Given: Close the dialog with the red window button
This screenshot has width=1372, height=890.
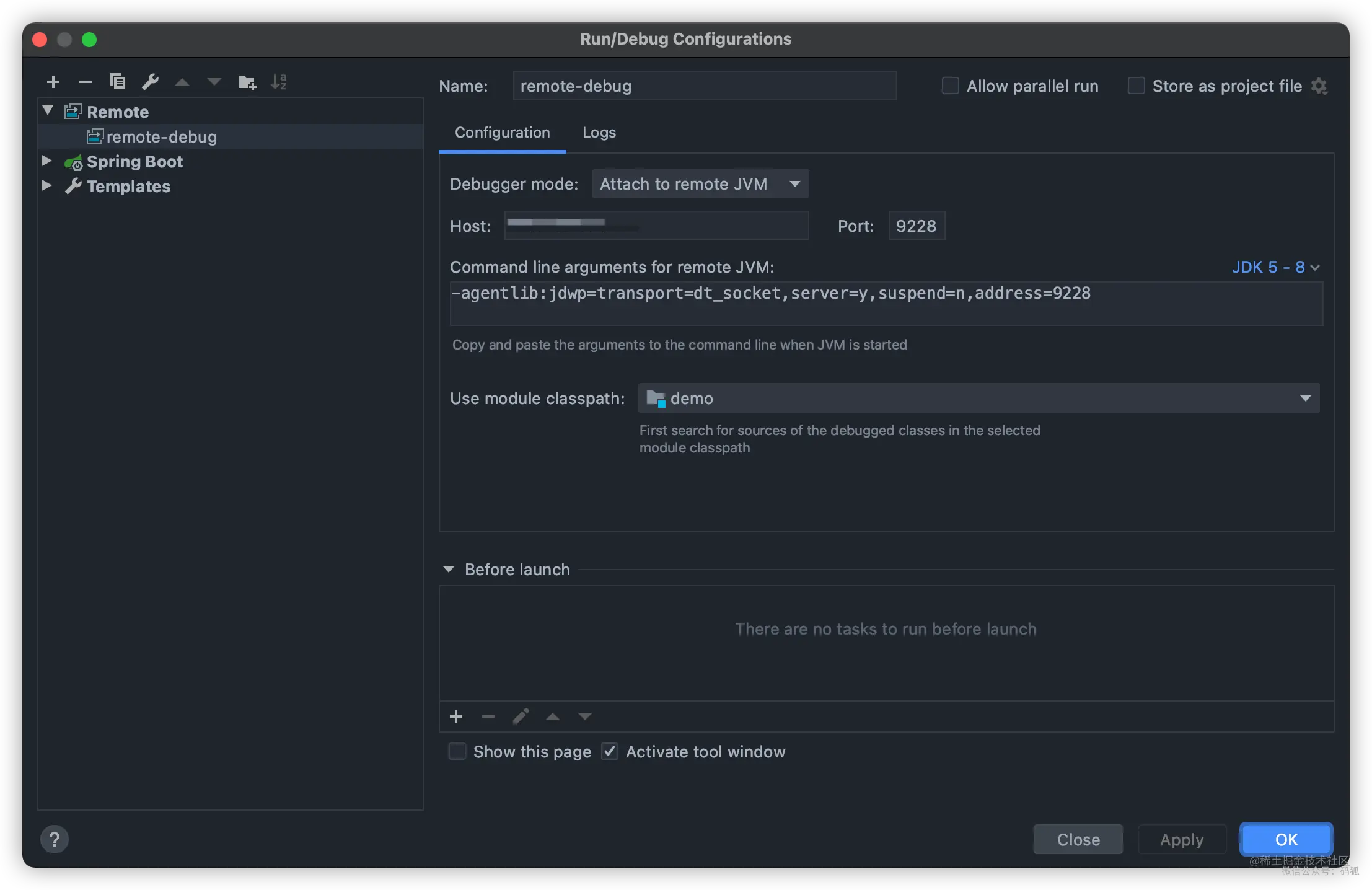Looking at the screenshot, I should pyautogui.click(x=40, y=40).
